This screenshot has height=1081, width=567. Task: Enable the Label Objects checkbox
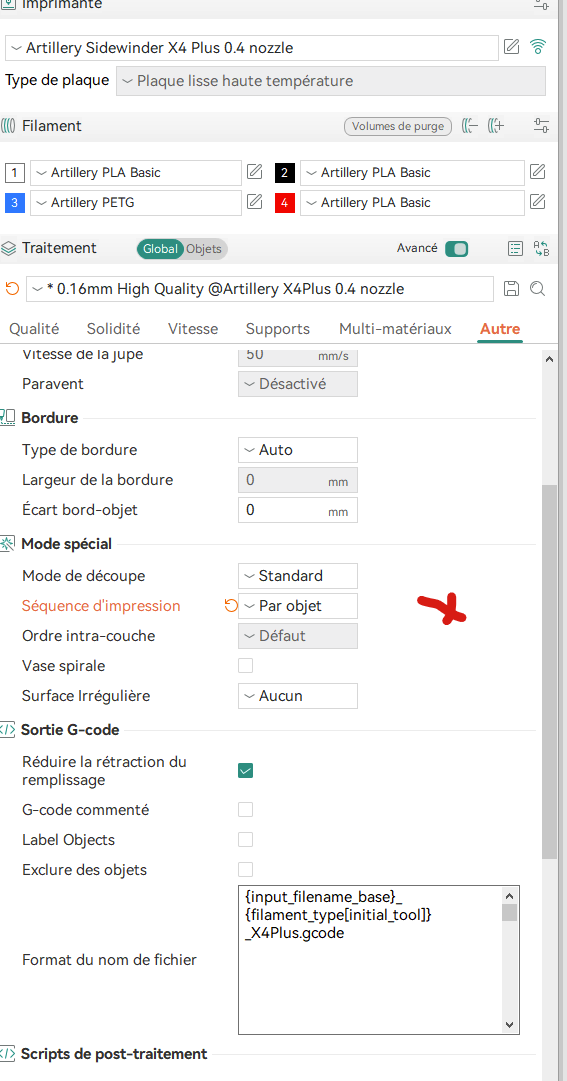tap(246, 840)
